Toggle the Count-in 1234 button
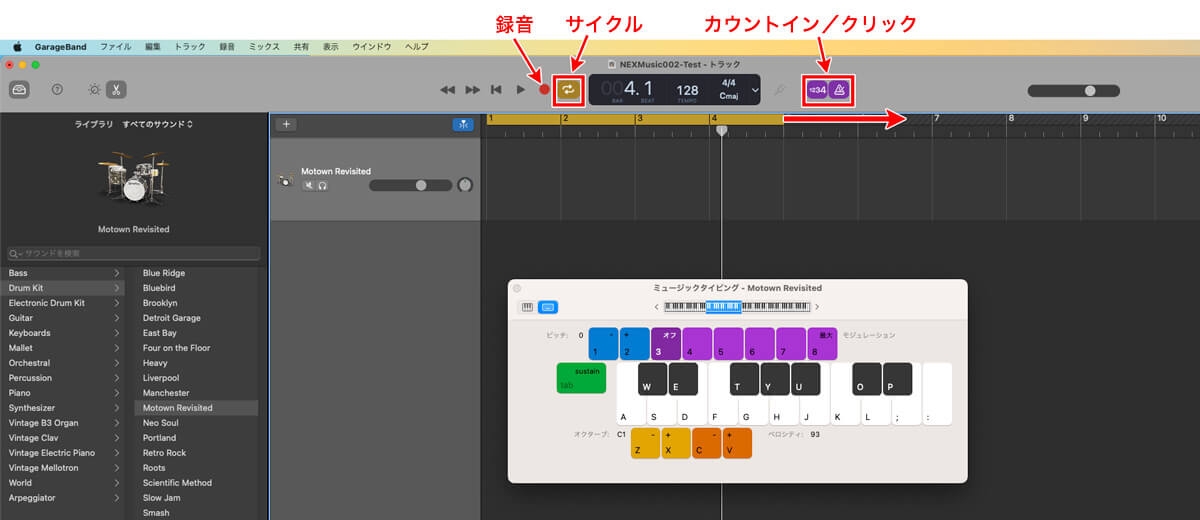Screen dimensions: 1200x520 pyautogui.click(x=817, y=90)
